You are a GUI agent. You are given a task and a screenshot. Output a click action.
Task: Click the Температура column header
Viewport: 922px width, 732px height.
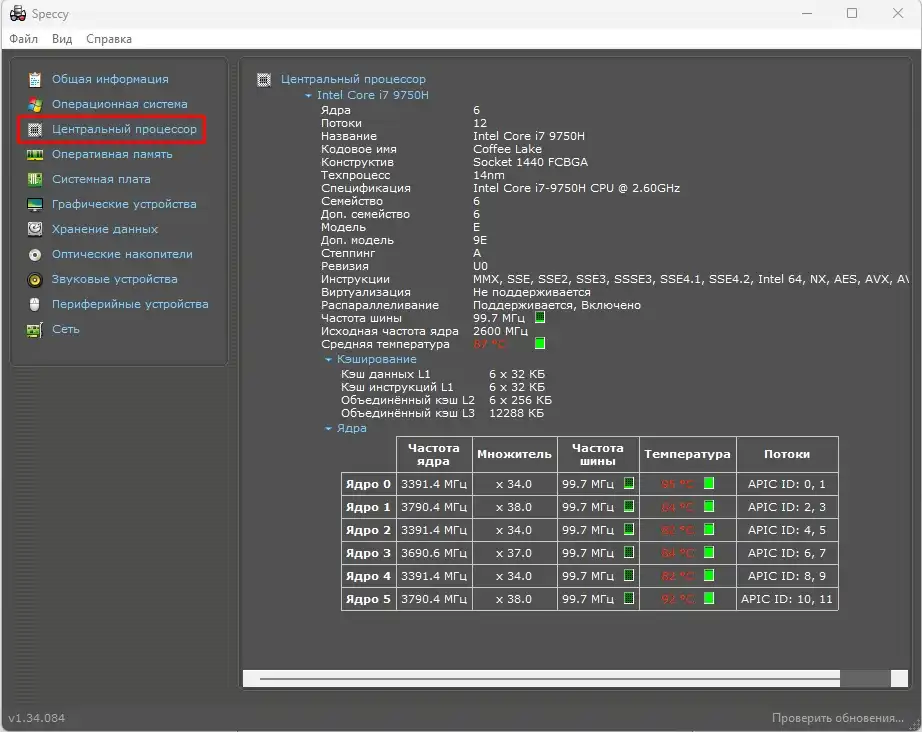[687, 454]
